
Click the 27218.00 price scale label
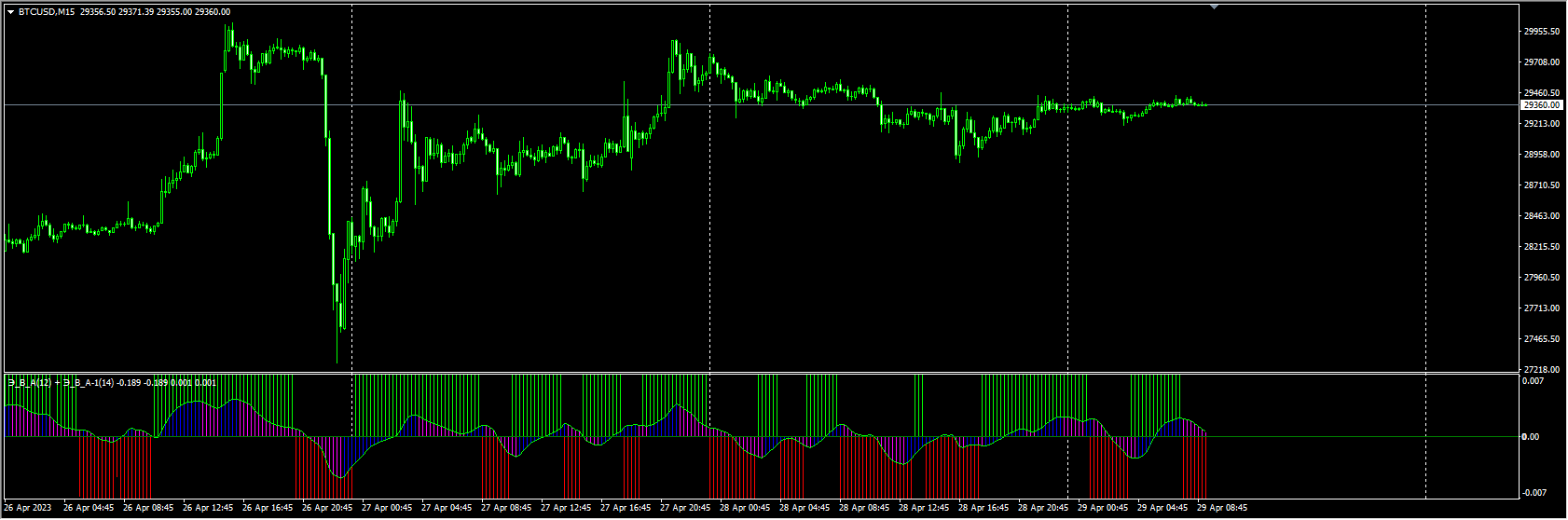coord(1542,370)
